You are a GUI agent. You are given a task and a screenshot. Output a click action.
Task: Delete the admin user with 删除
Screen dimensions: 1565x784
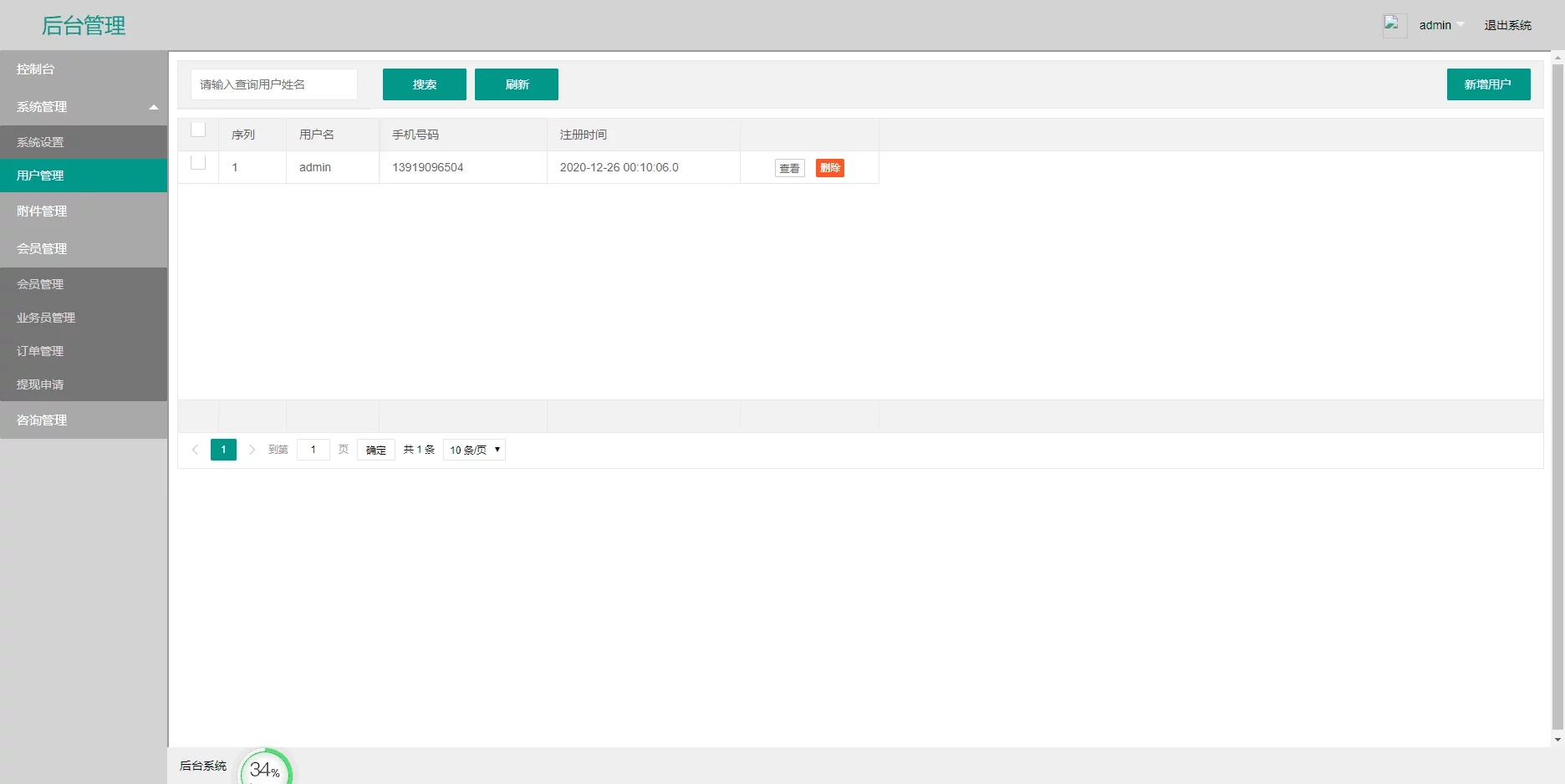click(x=829, y=168)
